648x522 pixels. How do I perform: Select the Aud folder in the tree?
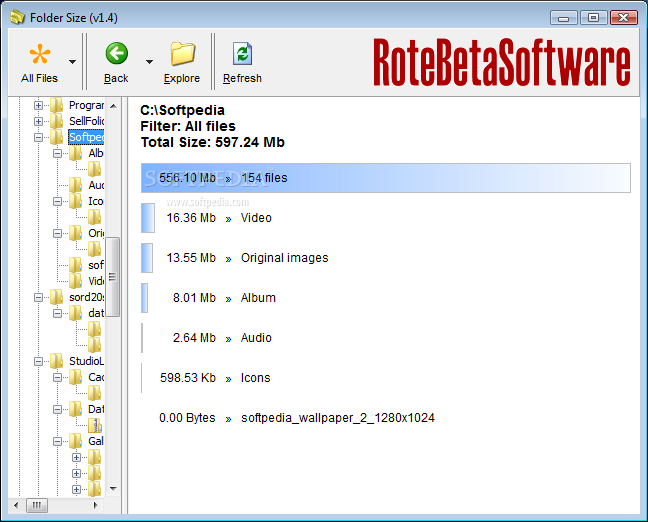point(96,185)
